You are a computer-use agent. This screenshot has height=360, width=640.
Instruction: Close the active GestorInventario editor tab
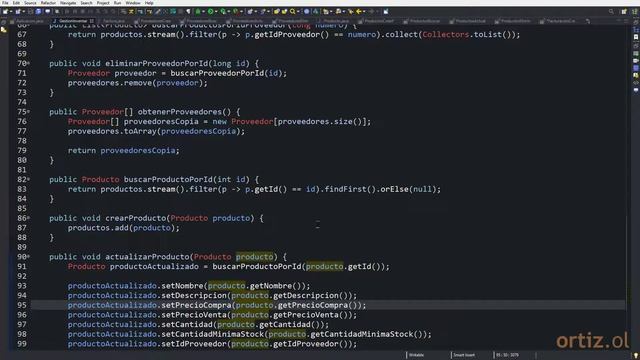[x=92, y=21]
